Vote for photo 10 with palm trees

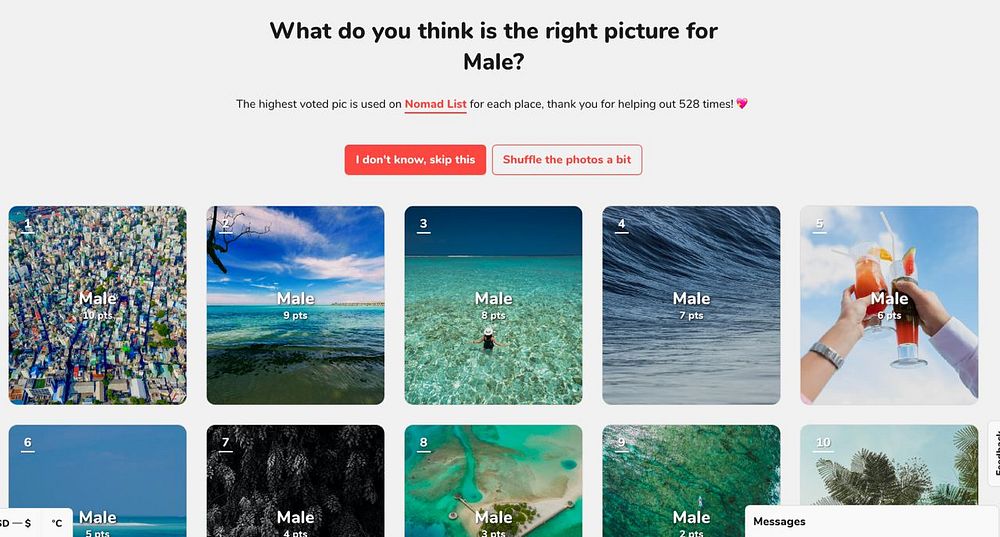(889, 466)
